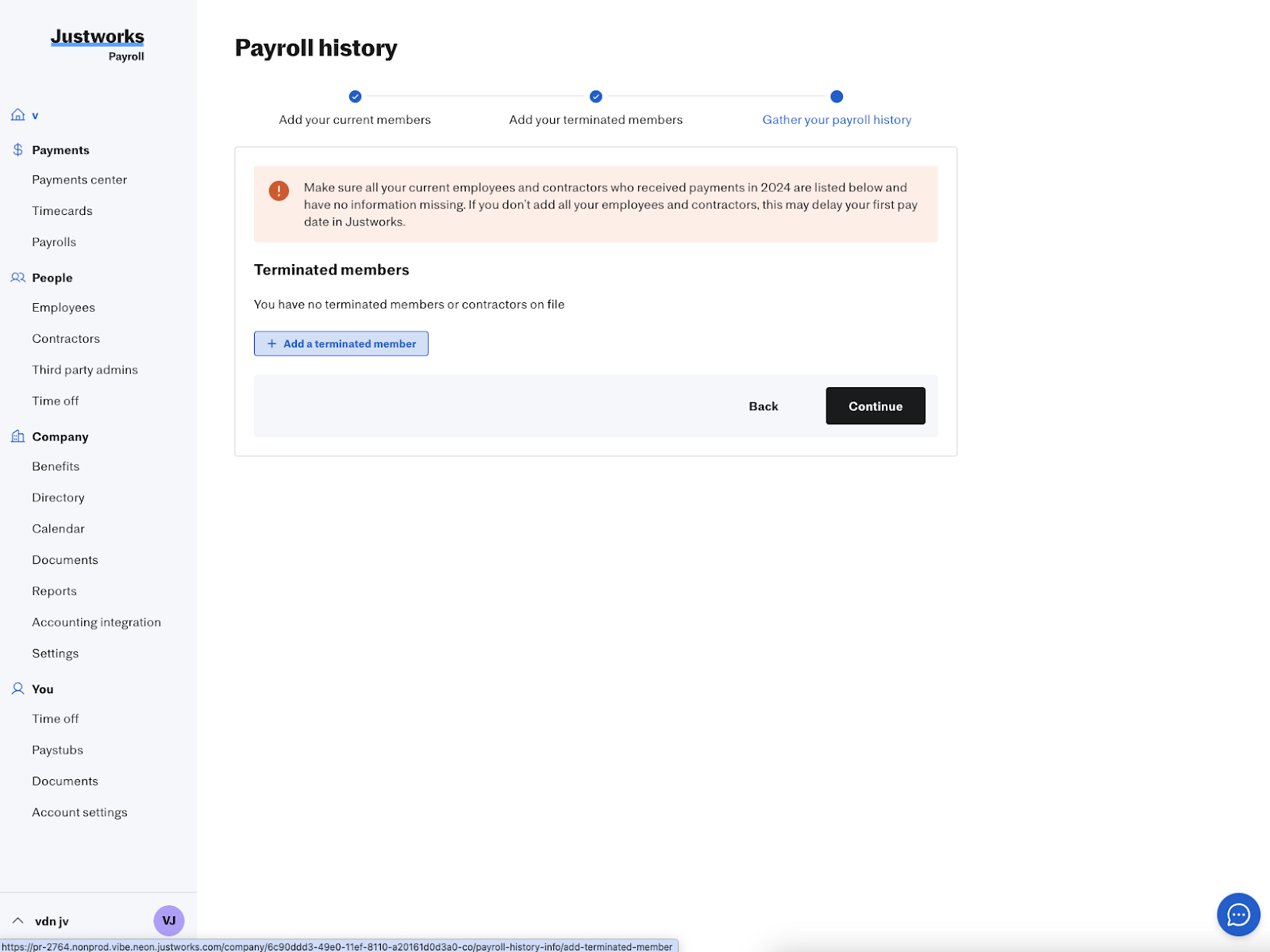The height and width of the screenshot is (952, 1270).
Task: Open Accounting integration page
Action: click(96, 623)
